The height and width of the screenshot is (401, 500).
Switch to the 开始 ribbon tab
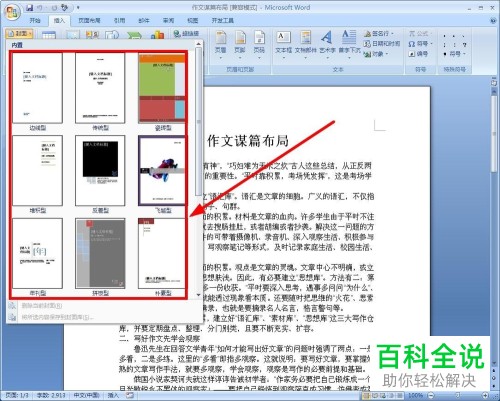[x=35, y=21]
